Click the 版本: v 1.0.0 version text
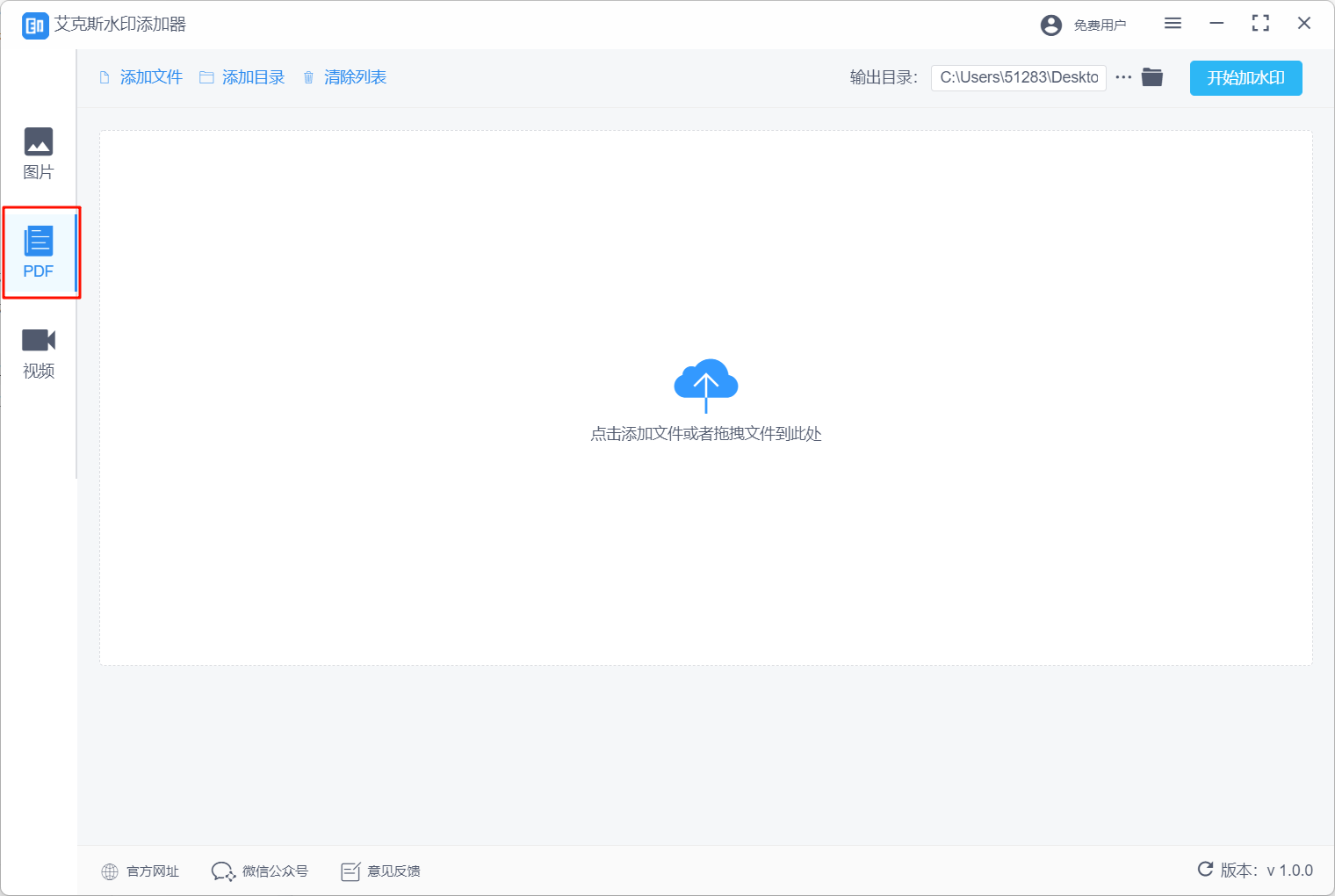Viewport: 1335px width, 896px height. point(1266,871)
